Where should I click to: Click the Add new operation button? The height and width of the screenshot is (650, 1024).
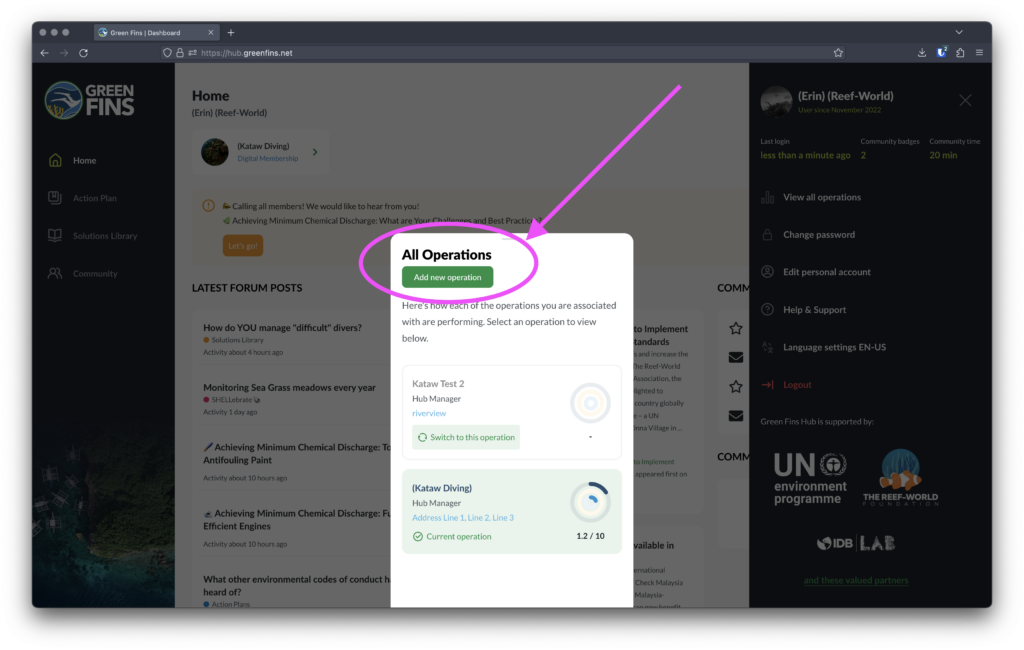tap(446, 277)
